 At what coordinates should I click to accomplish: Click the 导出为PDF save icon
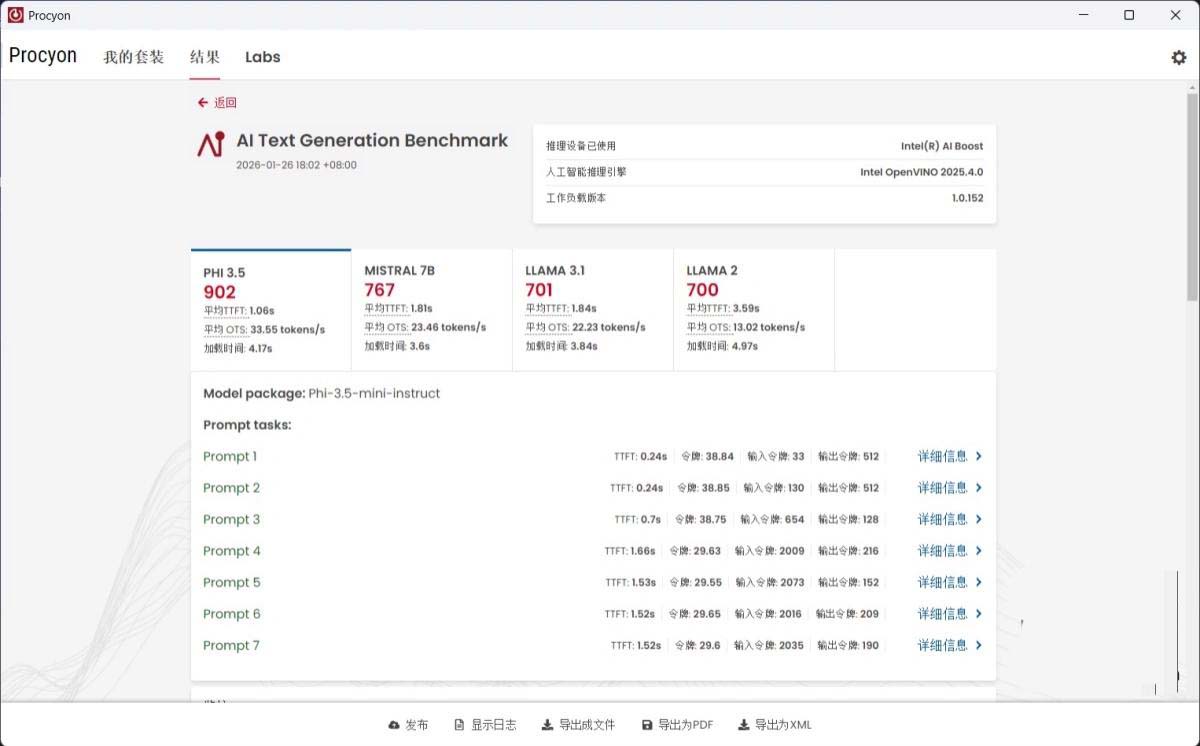click(647, 725)
